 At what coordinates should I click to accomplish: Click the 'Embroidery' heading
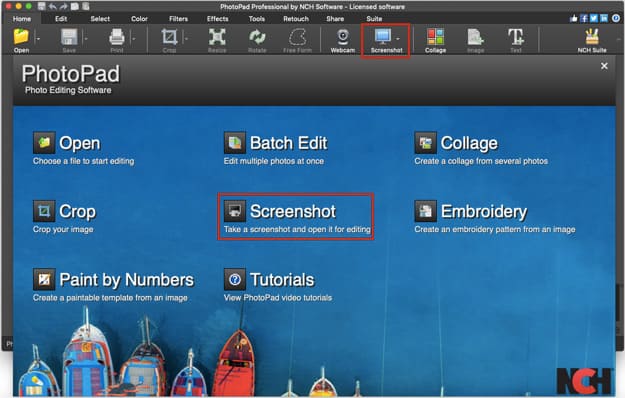(484, 212)
